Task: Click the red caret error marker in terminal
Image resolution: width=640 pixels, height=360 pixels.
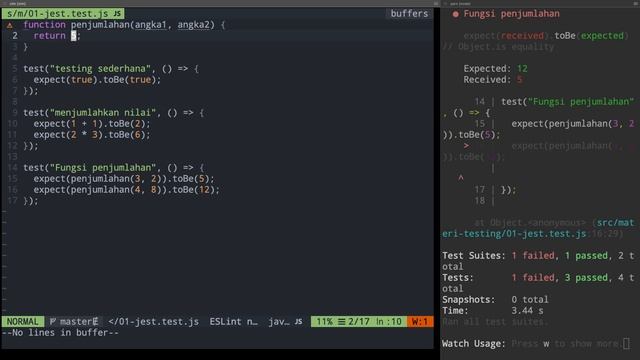Action: pos(461,178)
